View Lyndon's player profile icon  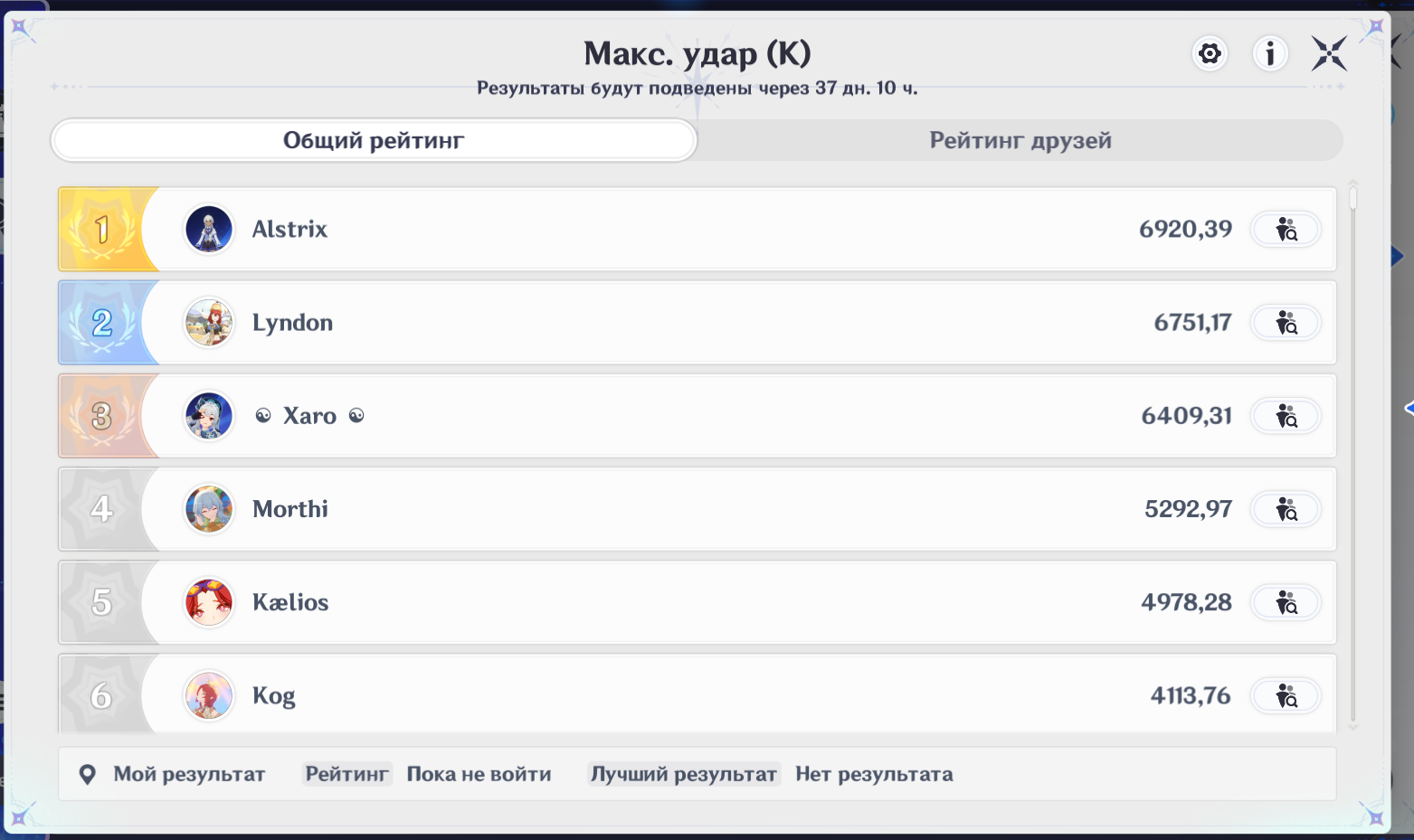[x=1286, y=323]
